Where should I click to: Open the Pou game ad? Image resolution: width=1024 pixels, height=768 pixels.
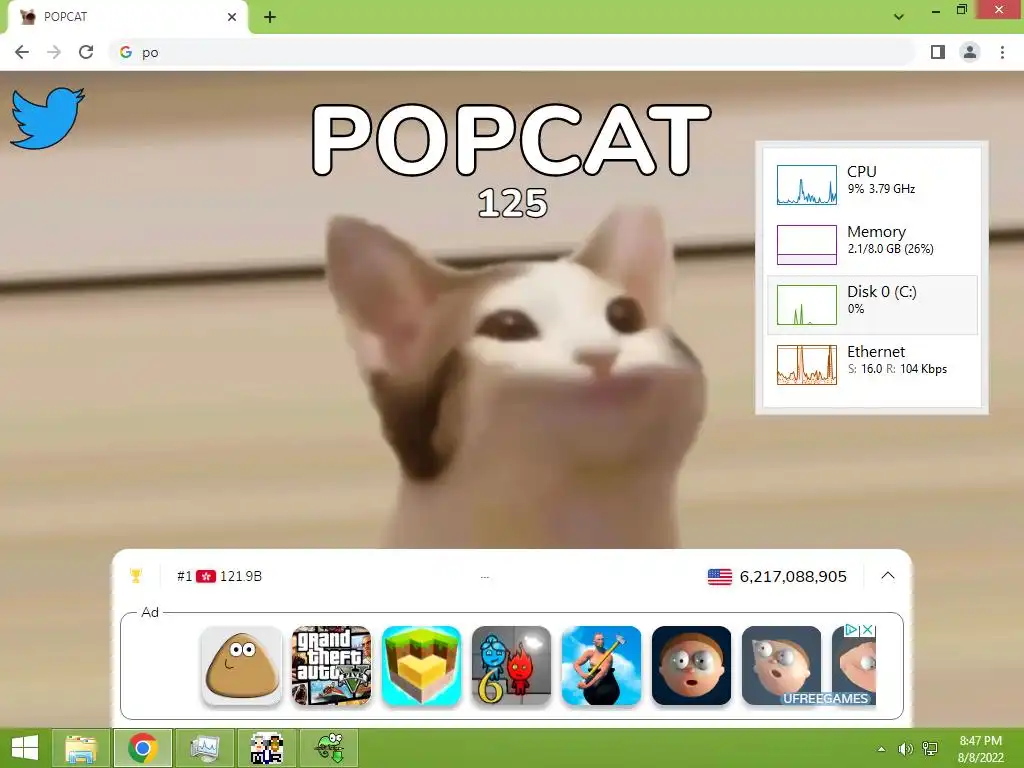(242, 665)
